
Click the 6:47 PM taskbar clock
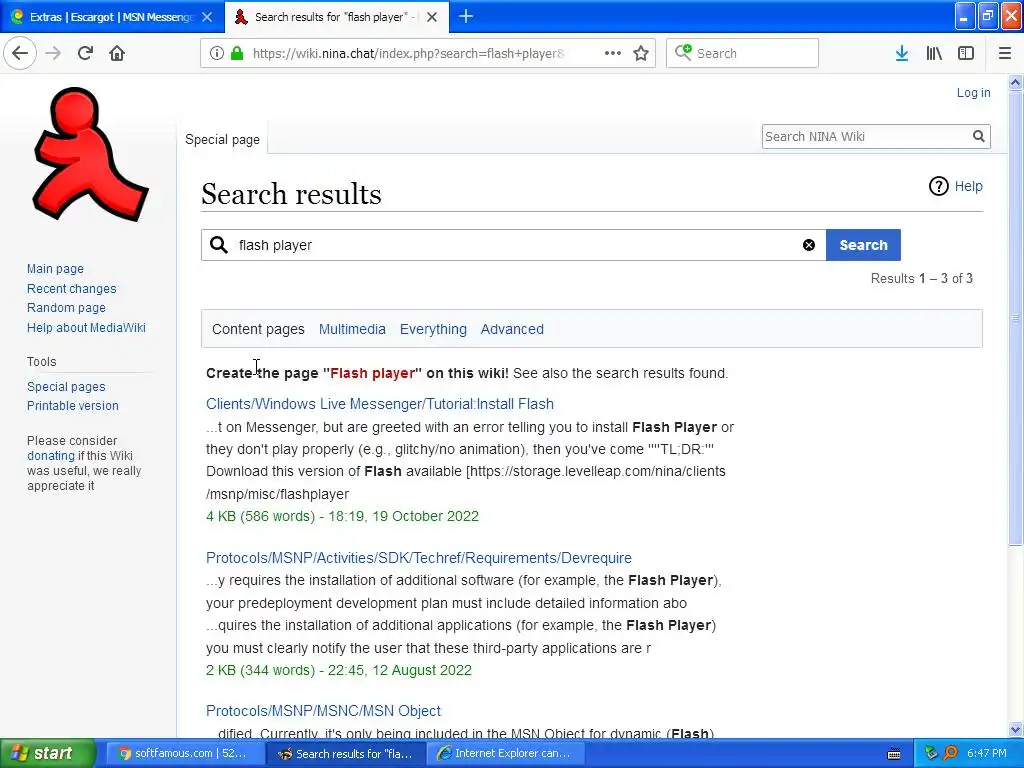point(987,753)
